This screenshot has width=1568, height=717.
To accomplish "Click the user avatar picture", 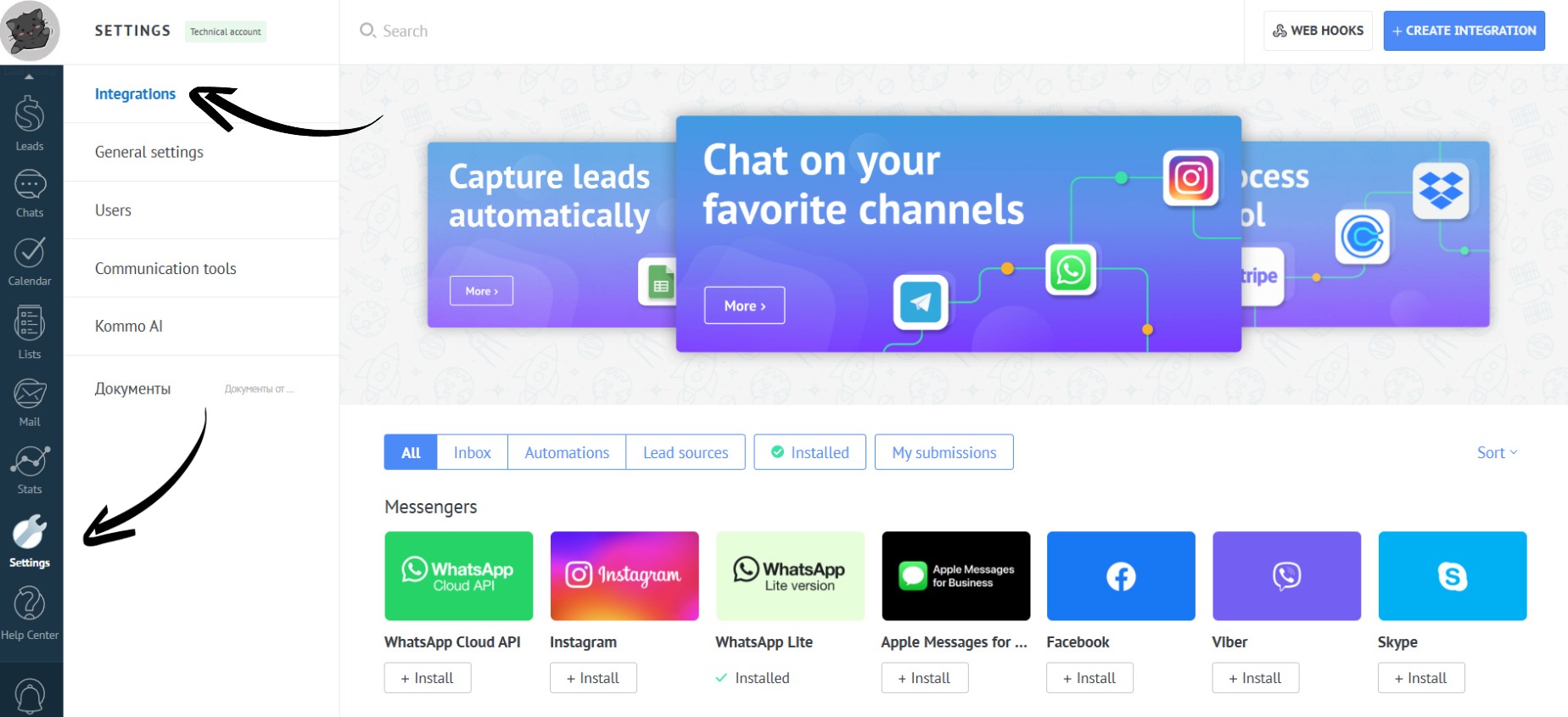I will (31, 31).
